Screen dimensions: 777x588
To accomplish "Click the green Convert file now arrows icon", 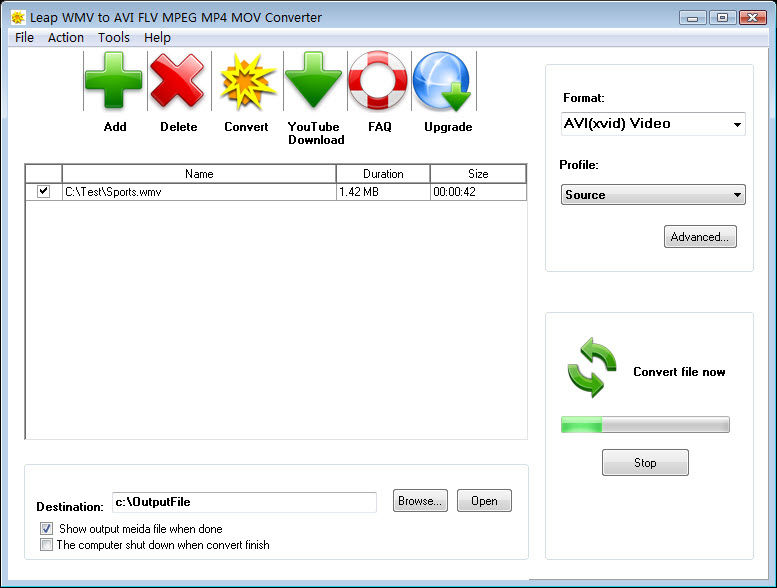I will click(x=592, y=368).
